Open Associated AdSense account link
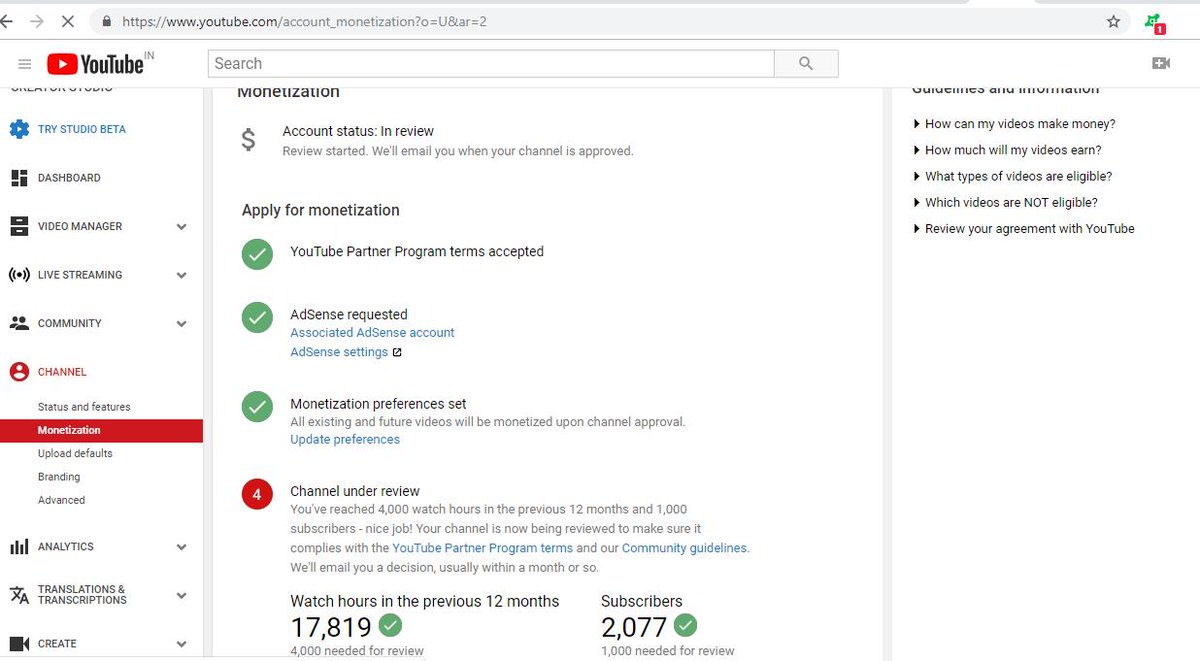This screenshot has width=1200, height=661. click(372, 332)
